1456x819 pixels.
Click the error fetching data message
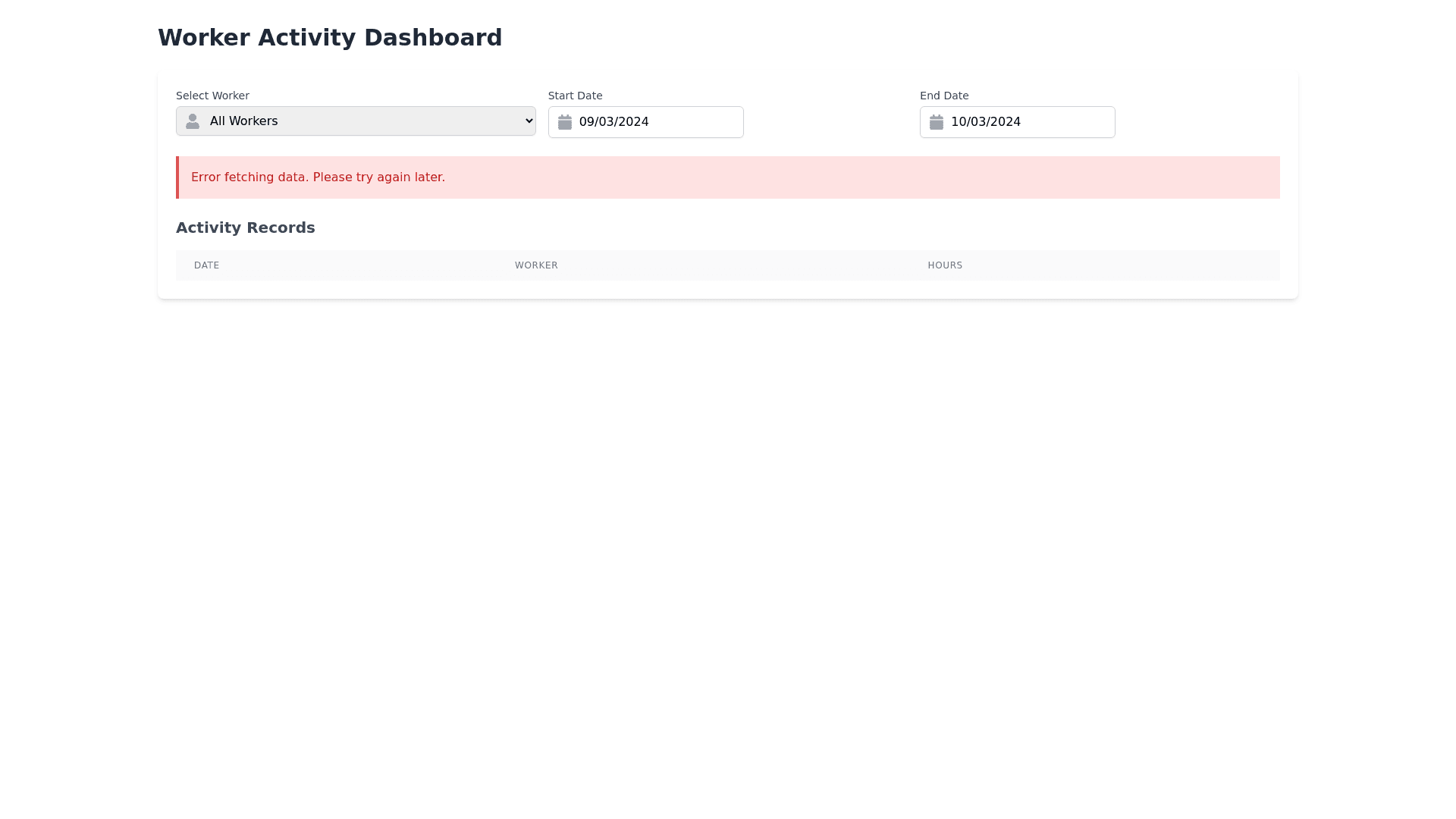318,177
